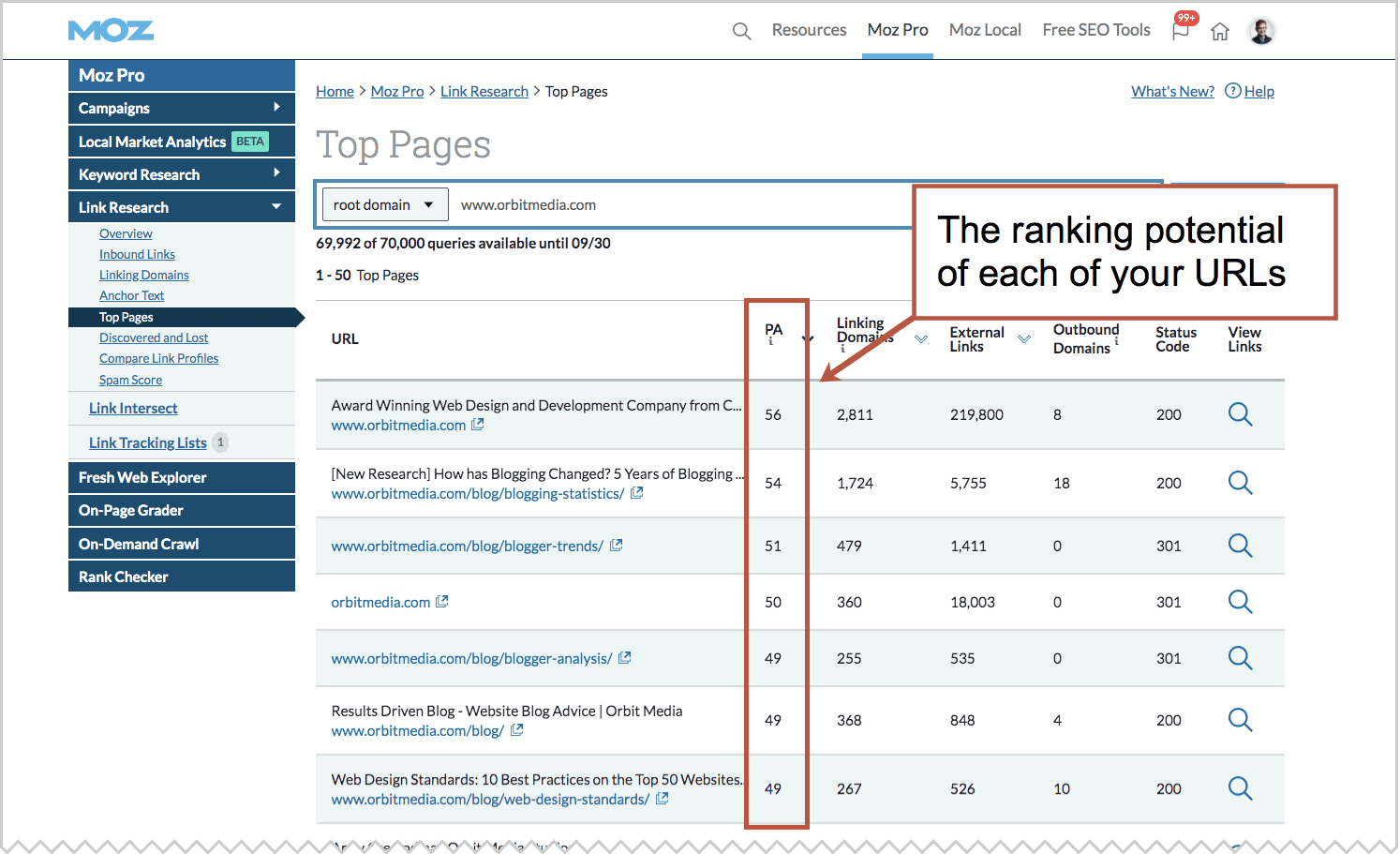Open external link icon beside orbitmedia.com
Viewport: 1400px width, 854px height.
pyautogui.click(x=442, y=602)
